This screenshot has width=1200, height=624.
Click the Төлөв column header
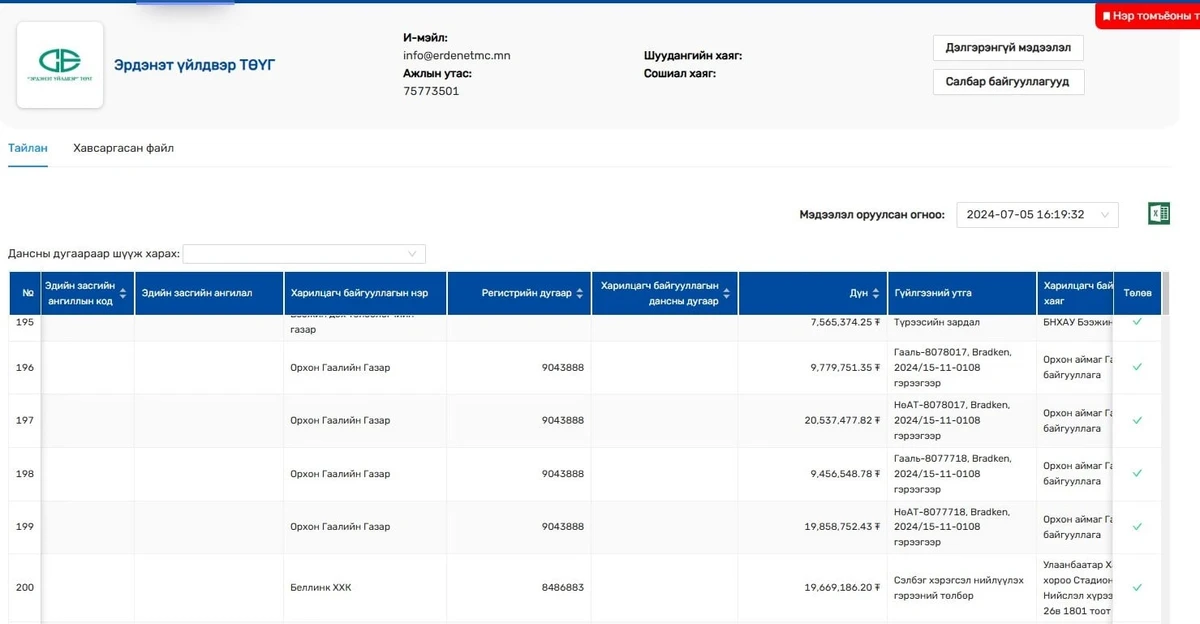coord(1137,293)
